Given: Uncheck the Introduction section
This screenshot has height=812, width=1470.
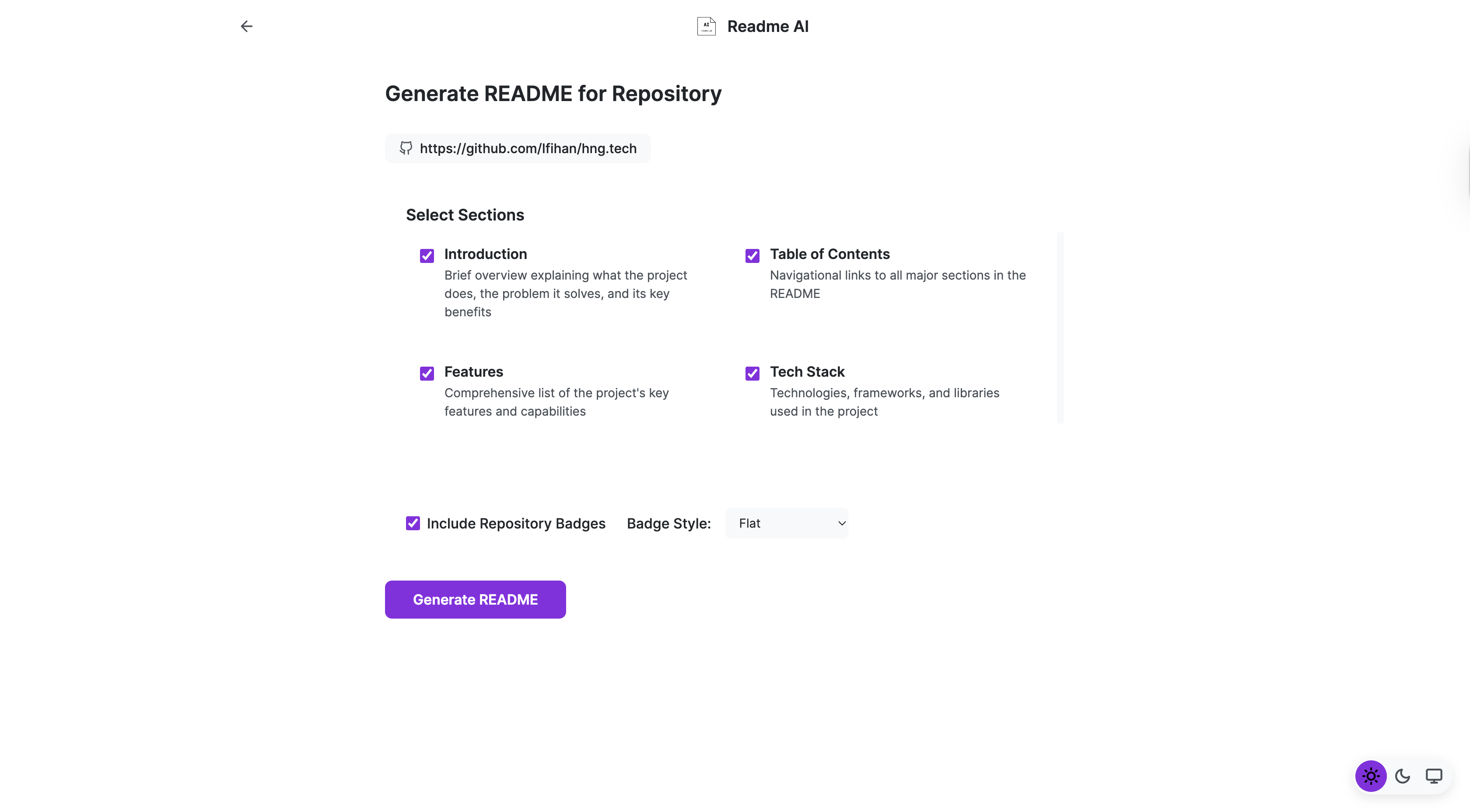Looking at the screenshot, I should coord(427,255).
